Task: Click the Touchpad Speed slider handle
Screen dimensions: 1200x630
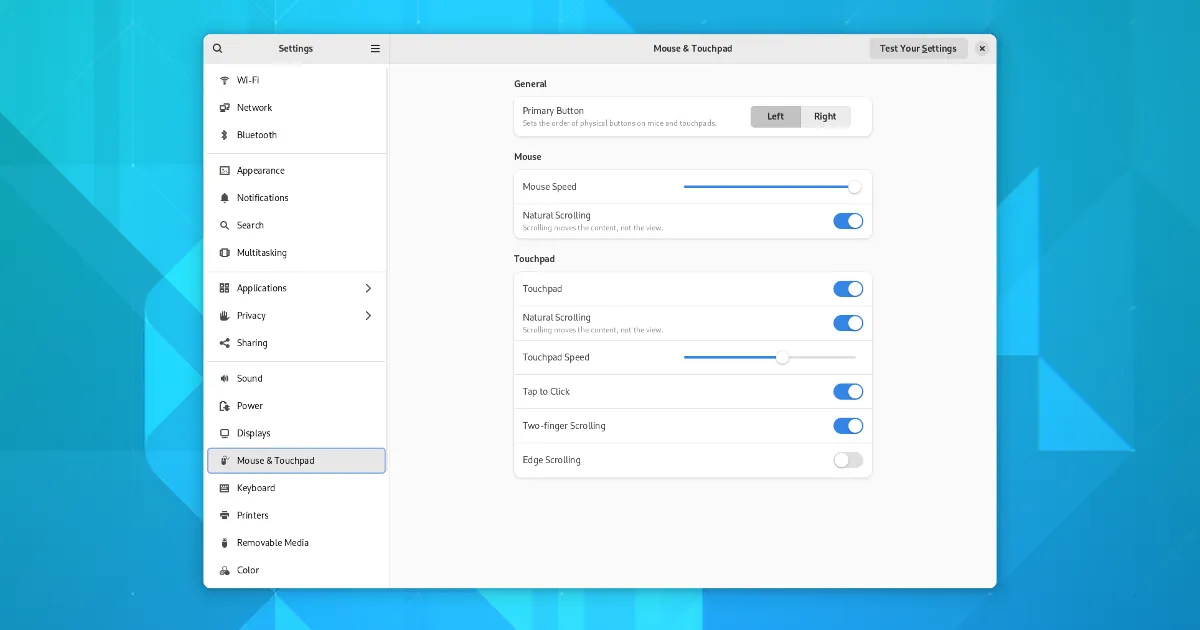Action: click(x=782, y=357)
